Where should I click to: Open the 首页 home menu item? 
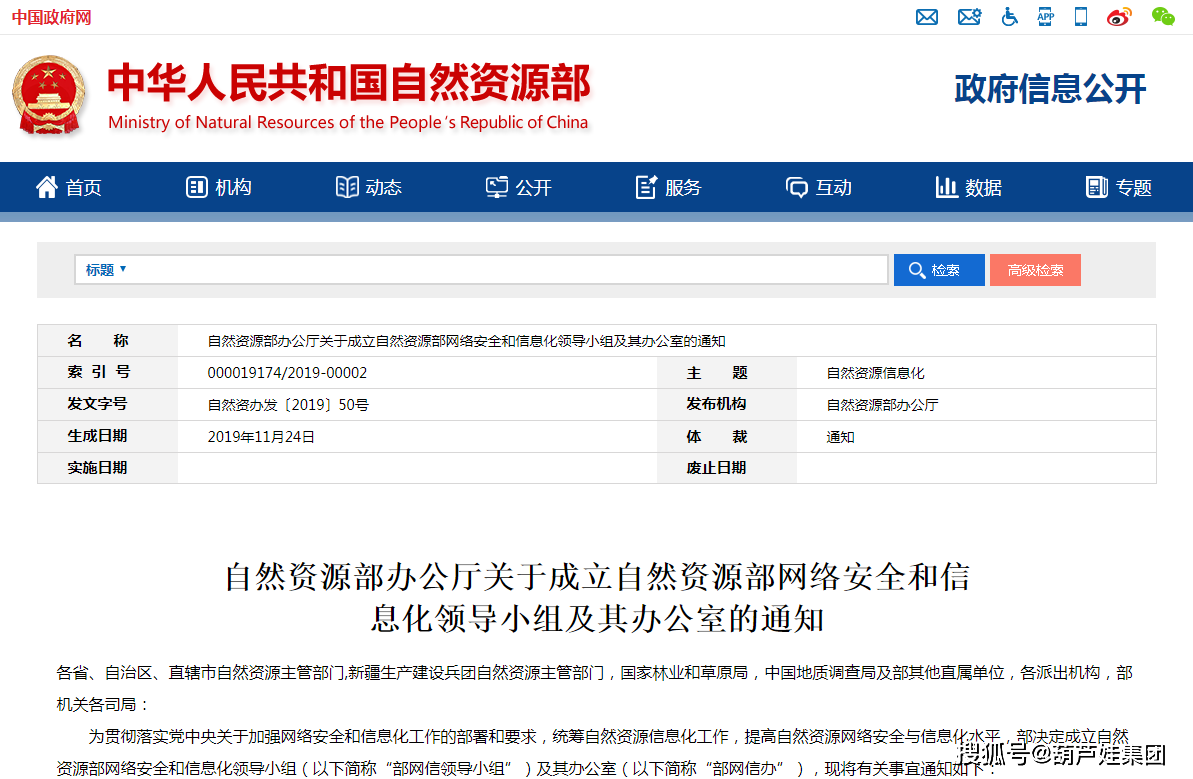click(69, 187)
